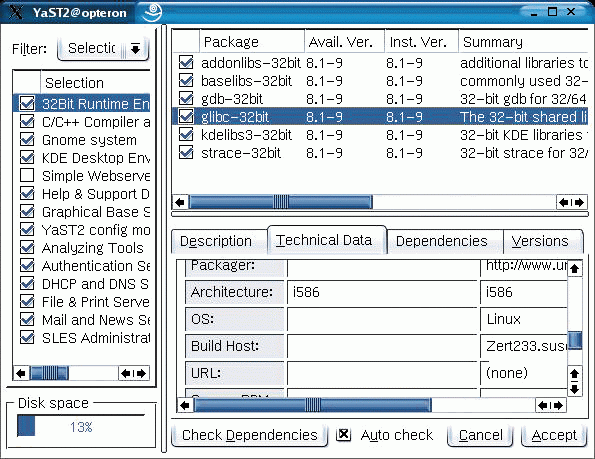The width and height of the screenshot is (595, 459).
Task: Select the baselibs-32bit package name
Action: click(246, 81)
